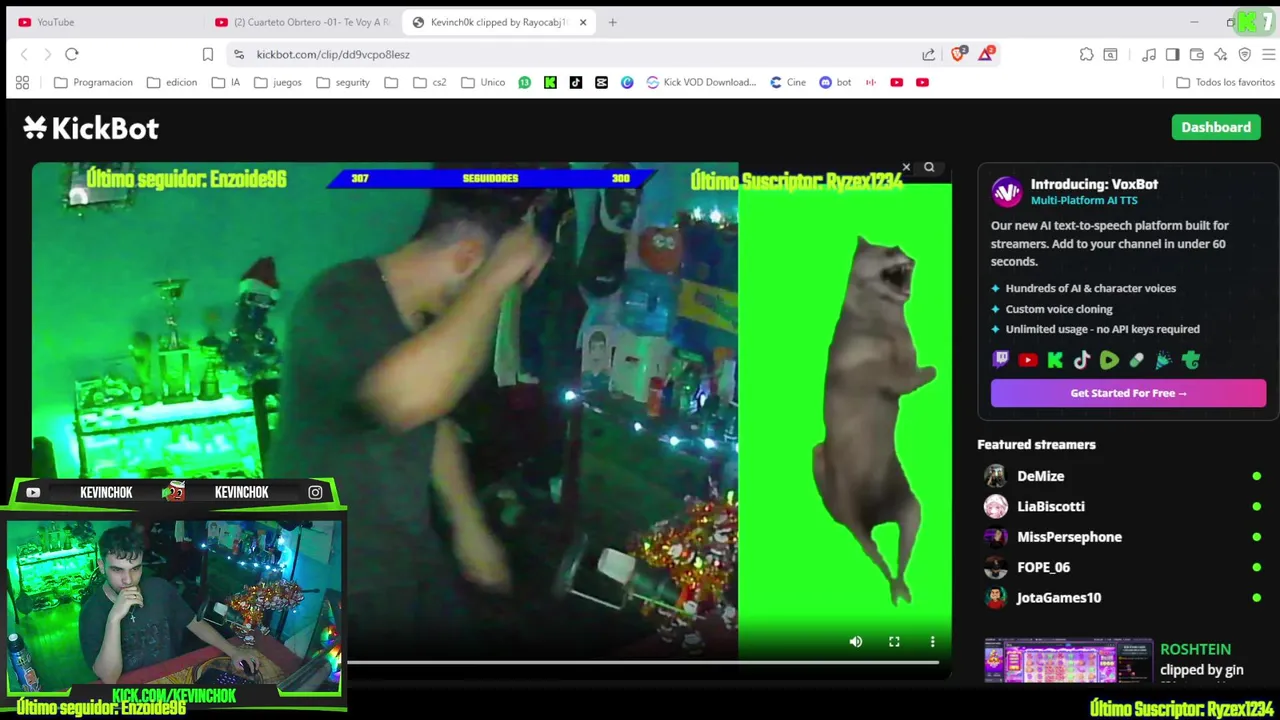Viewport: 1280px width, 720px height.
Task: Open the KickBot Dashboard
Action: [x=1216, y=127]
